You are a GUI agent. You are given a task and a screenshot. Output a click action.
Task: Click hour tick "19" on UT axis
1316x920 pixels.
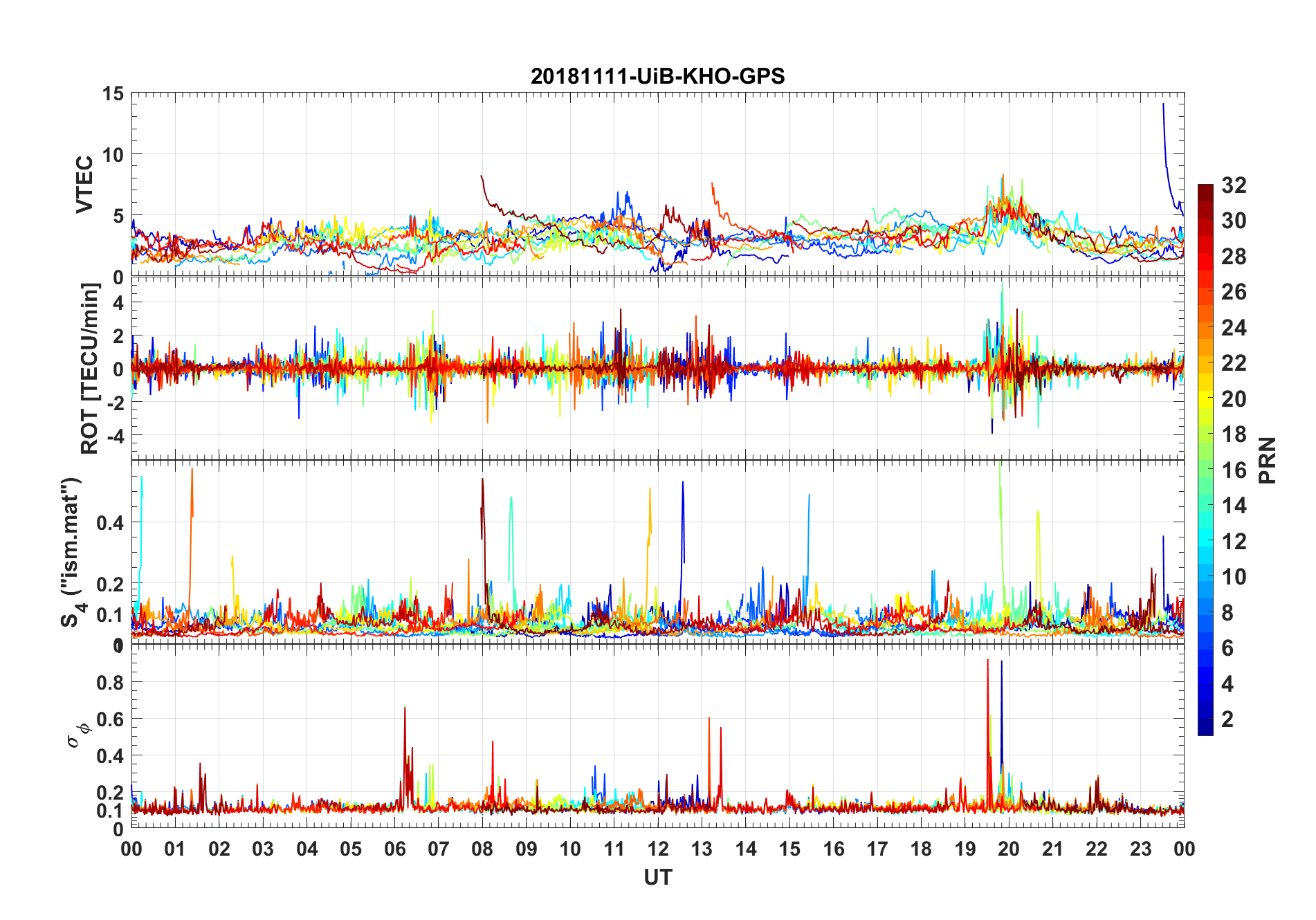(x=965, y=849)
